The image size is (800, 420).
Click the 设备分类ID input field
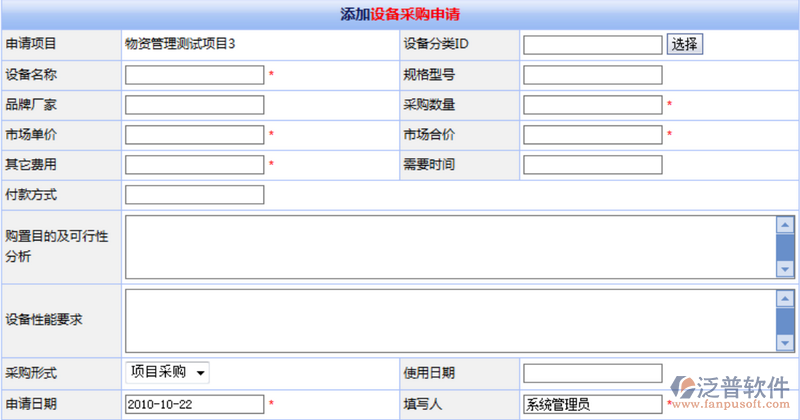[592, 45]
